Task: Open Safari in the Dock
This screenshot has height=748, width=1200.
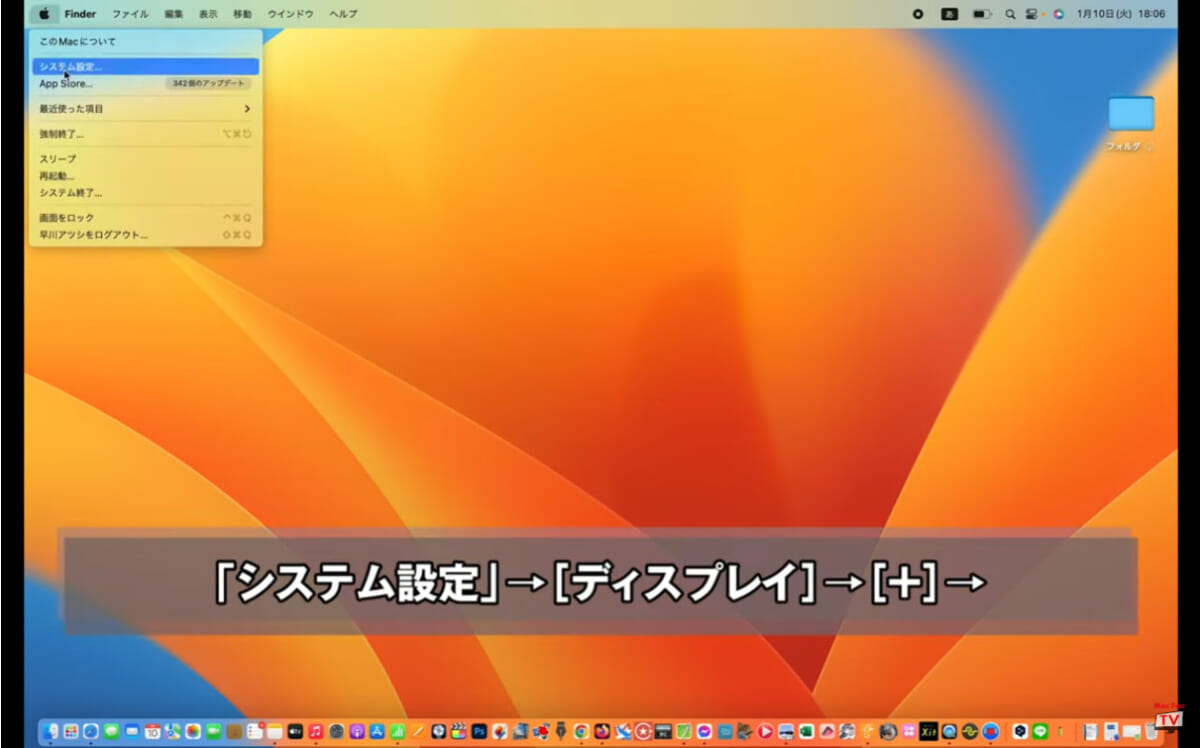Action: (91, 731)
